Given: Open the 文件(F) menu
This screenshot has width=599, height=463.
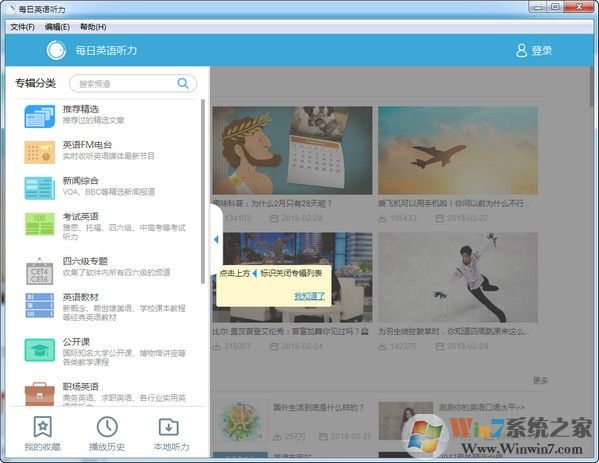Looking at the screenshot, I should [x=22, y=27].
